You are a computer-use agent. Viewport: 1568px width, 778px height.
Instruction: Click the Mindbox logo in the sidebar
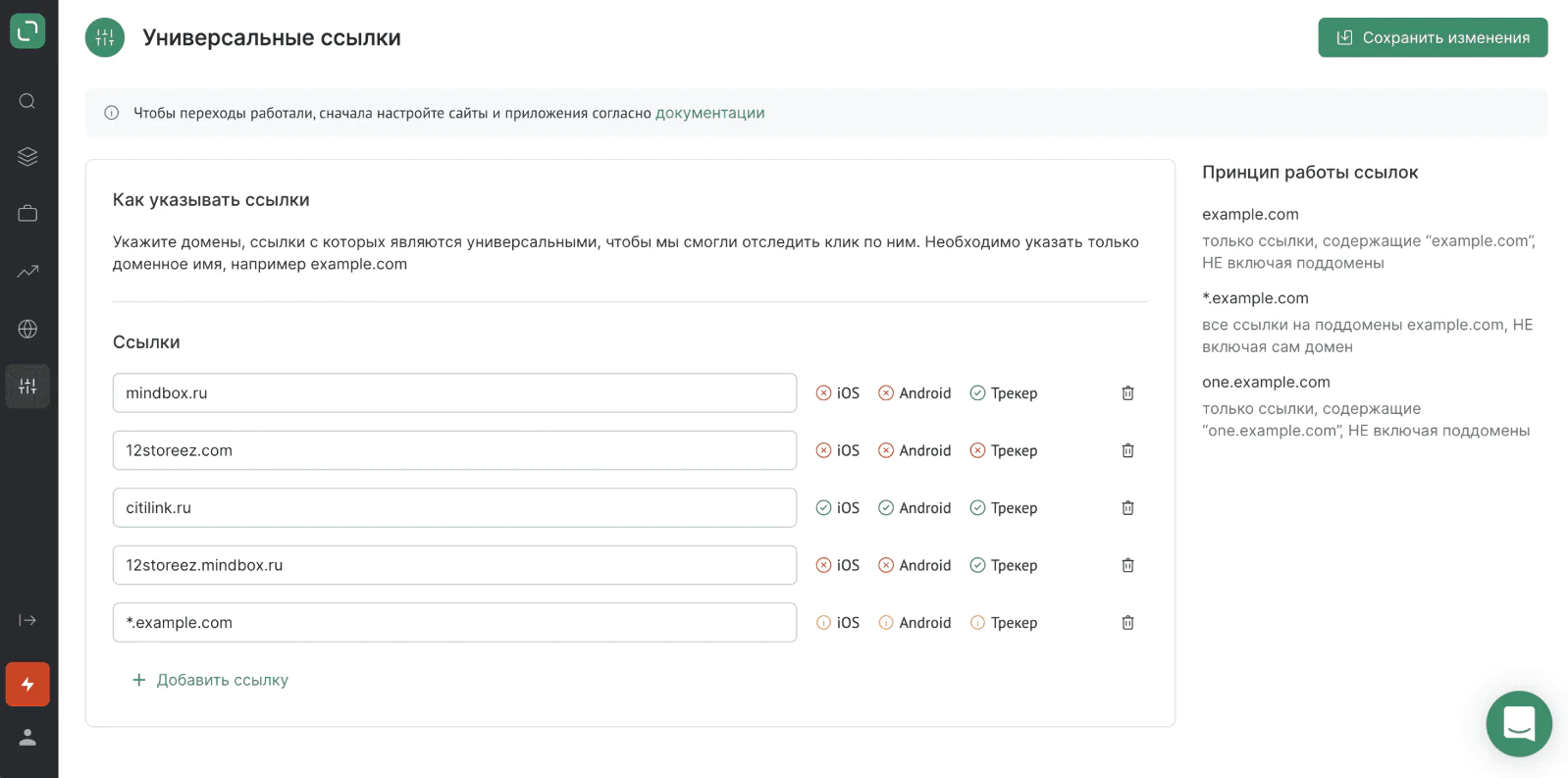[x=27, y=31]
